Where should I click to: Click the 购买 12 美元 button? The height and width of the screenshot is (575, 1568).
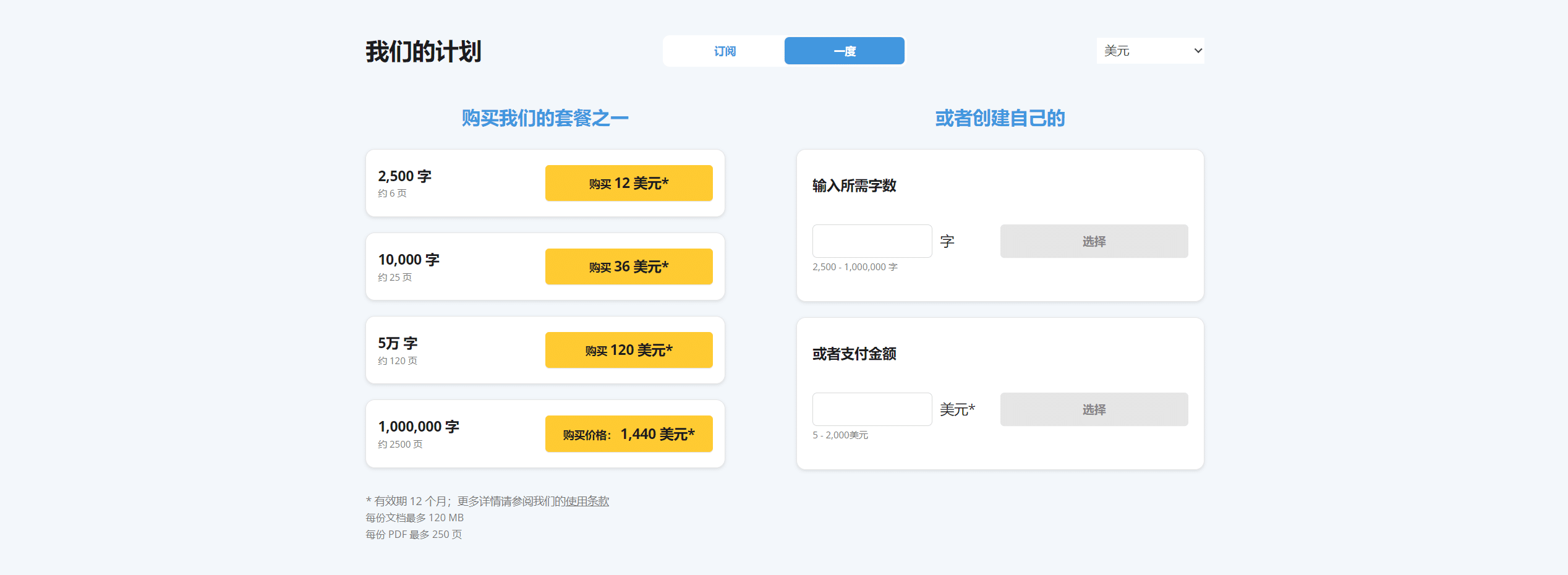pyautogui.click(x=628, y=183)
